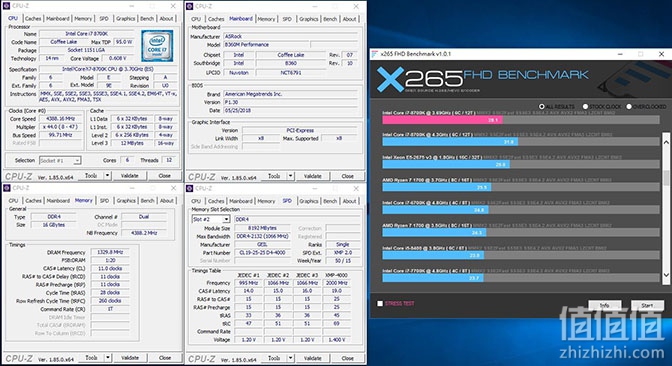
Task: Open the Bench tab in Mainboard window
Action: [330, 19]
